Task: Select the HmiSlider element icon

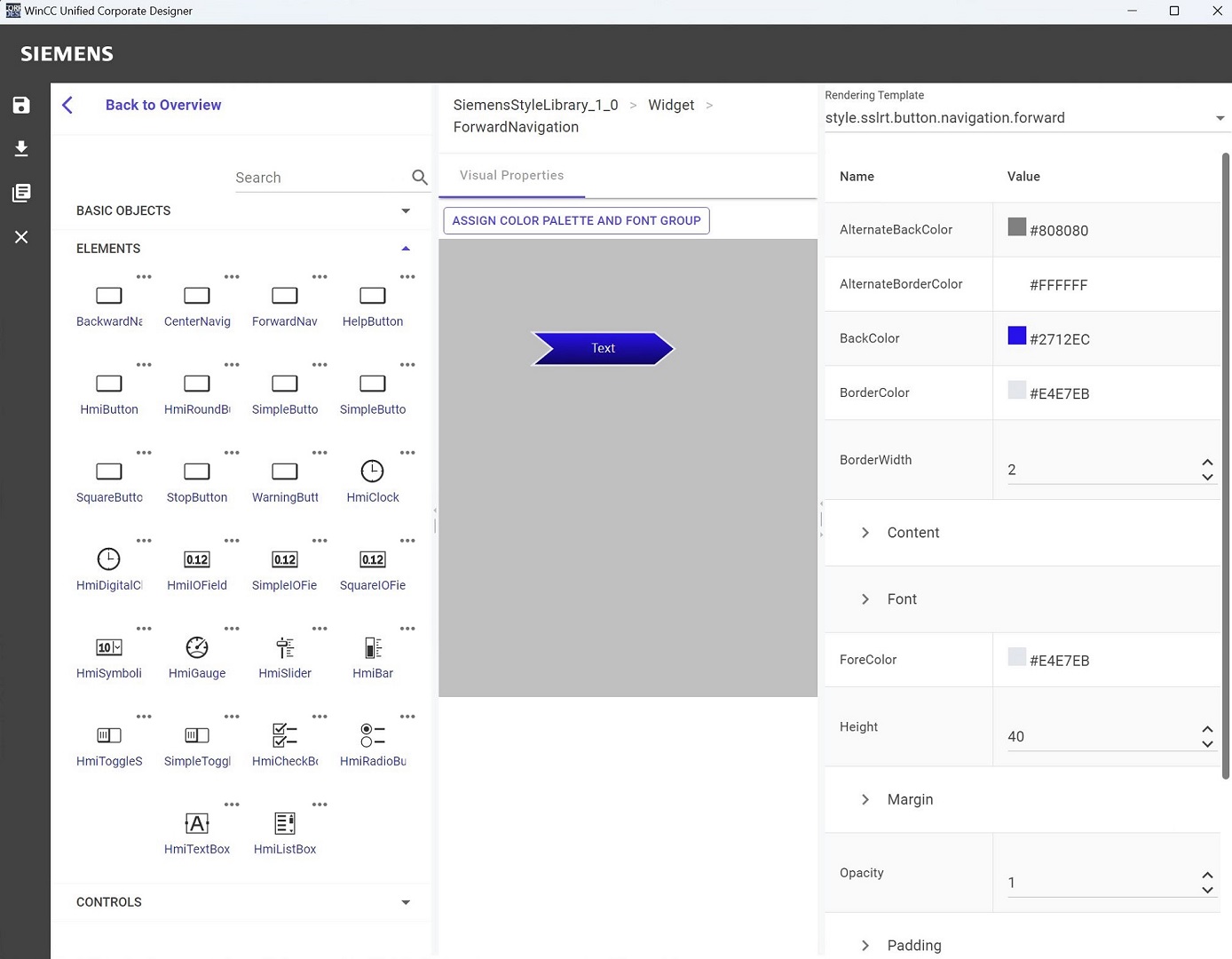Action: 285,647
